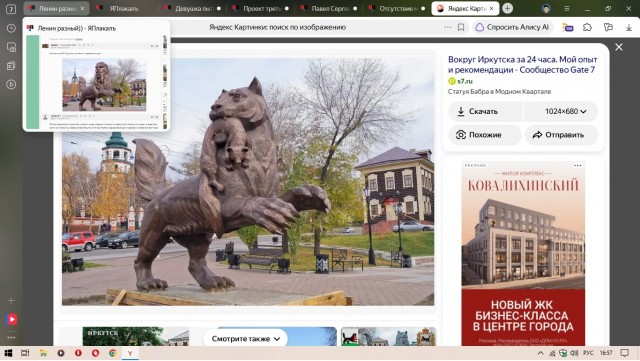Image resolution: width=640 pixels, height=361 pixels.
Task: Bookmark this page with the bookmark icon
Action: click(x=461, y=27)
